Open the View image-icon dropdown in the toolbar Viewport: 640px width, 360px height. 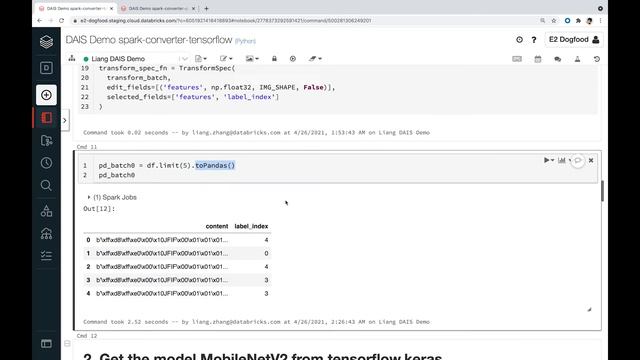pos(252,59)
